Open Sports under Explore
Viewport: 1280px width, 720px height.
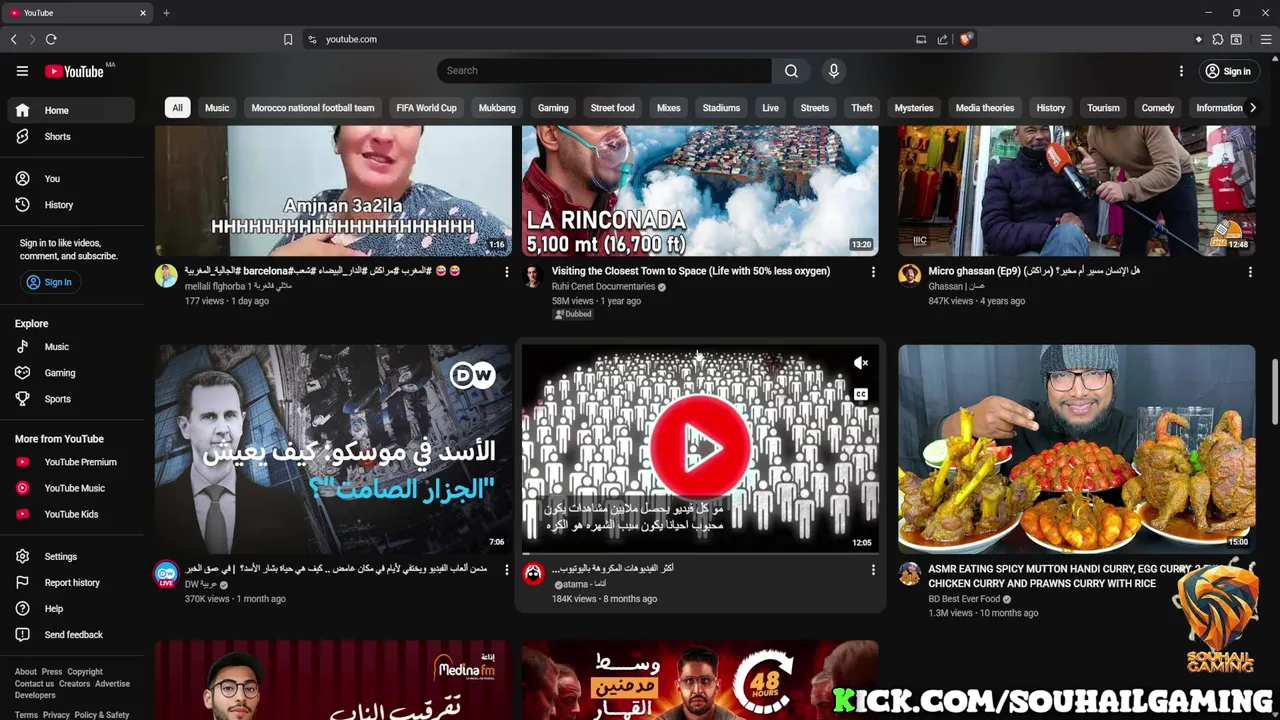70,398
